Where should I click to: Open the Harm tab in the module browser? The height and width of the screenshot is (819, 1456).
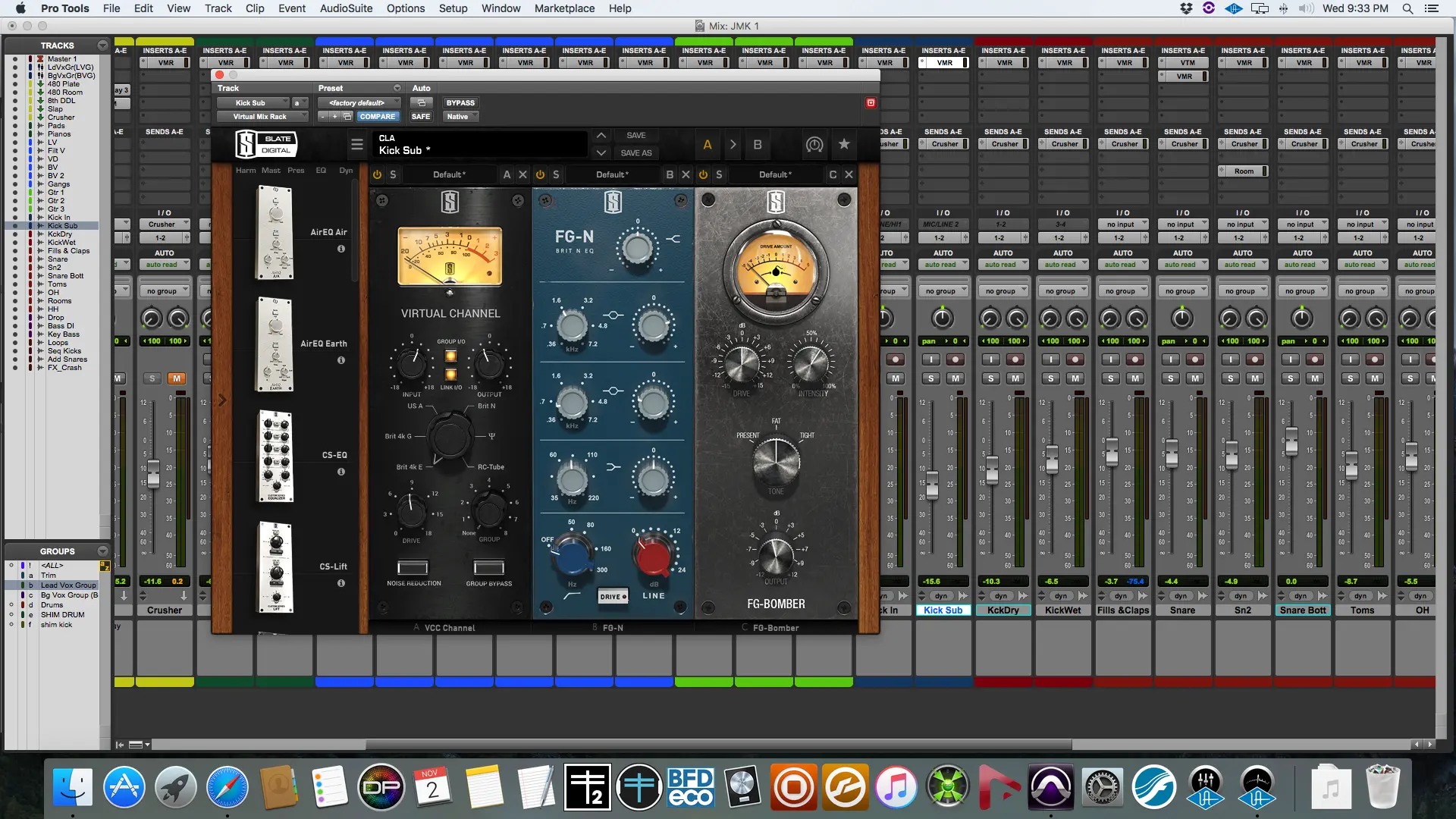[x=246, y=171]
